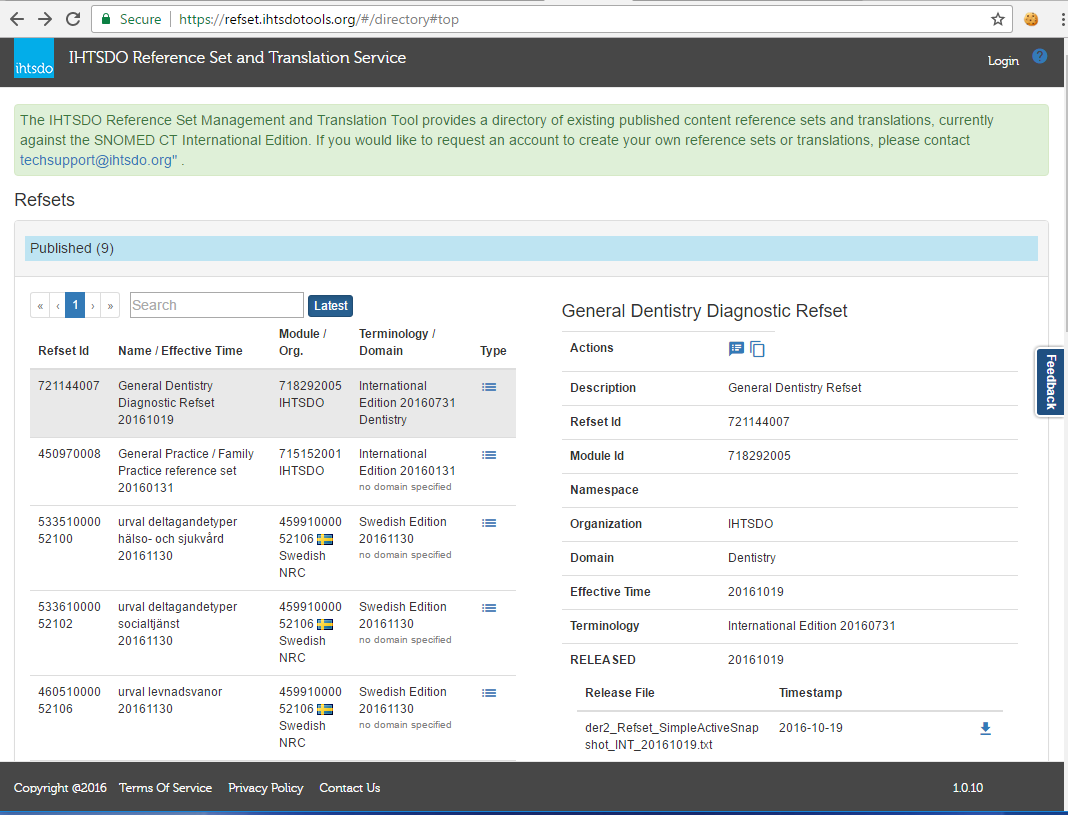The width and height of the screenshot is (1068, 815).
Task: Open the help question mark icon
Action: tap(1039, 57)
